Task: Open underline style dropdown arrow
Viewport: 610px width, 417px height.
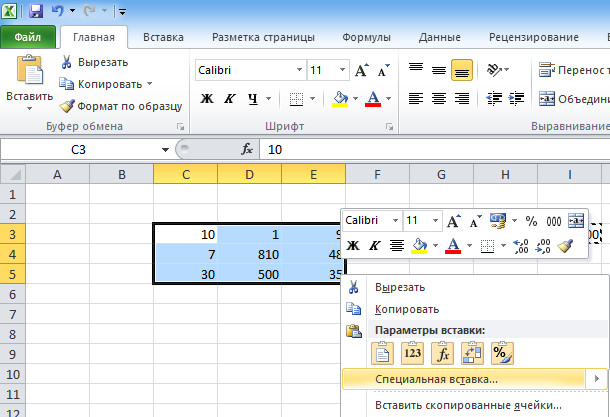Action: pos(268,99)
